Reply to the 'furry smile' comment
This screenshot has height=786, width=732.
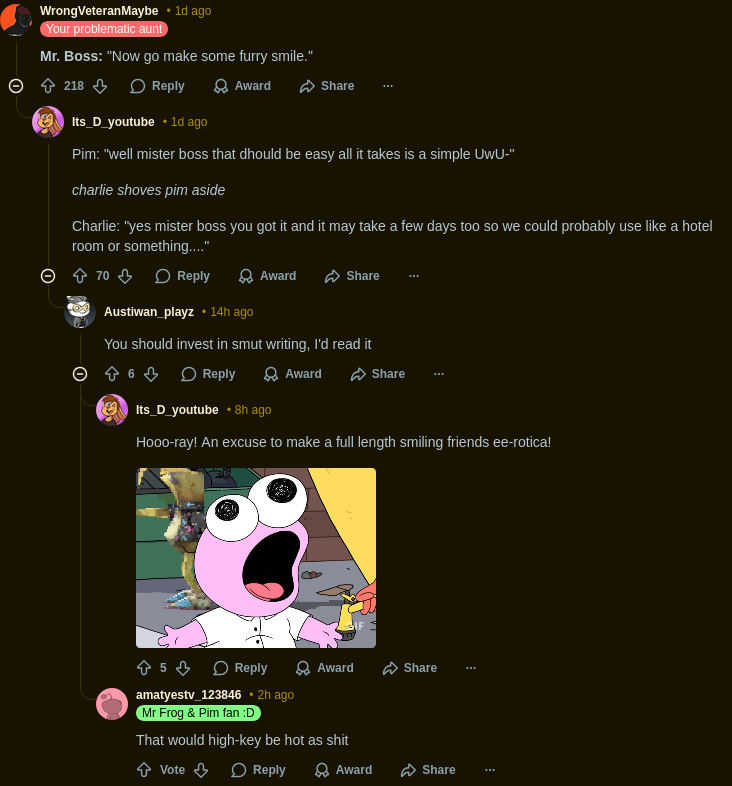coord(157,86)
